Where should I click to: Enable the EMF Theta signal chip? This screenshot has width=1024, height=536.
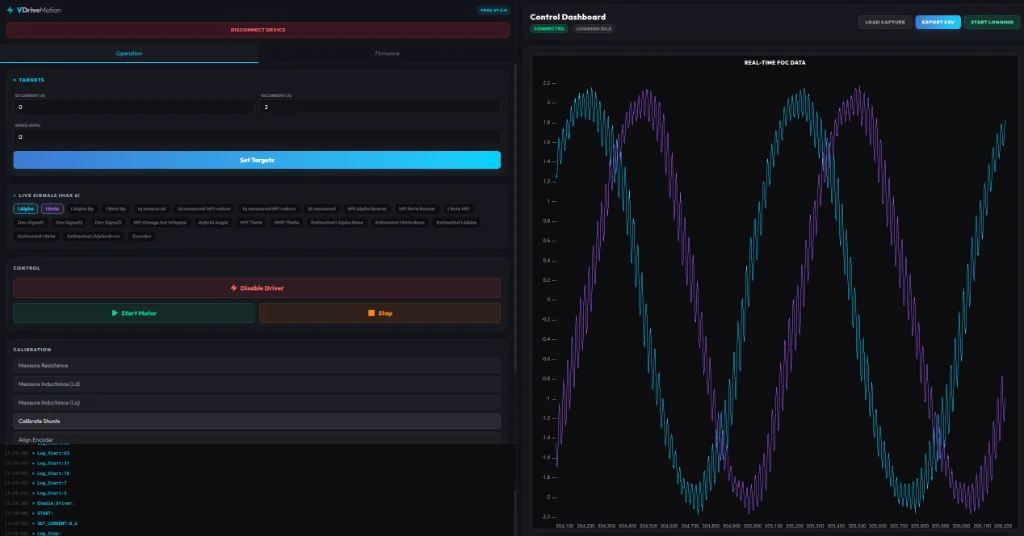point(287,223)
